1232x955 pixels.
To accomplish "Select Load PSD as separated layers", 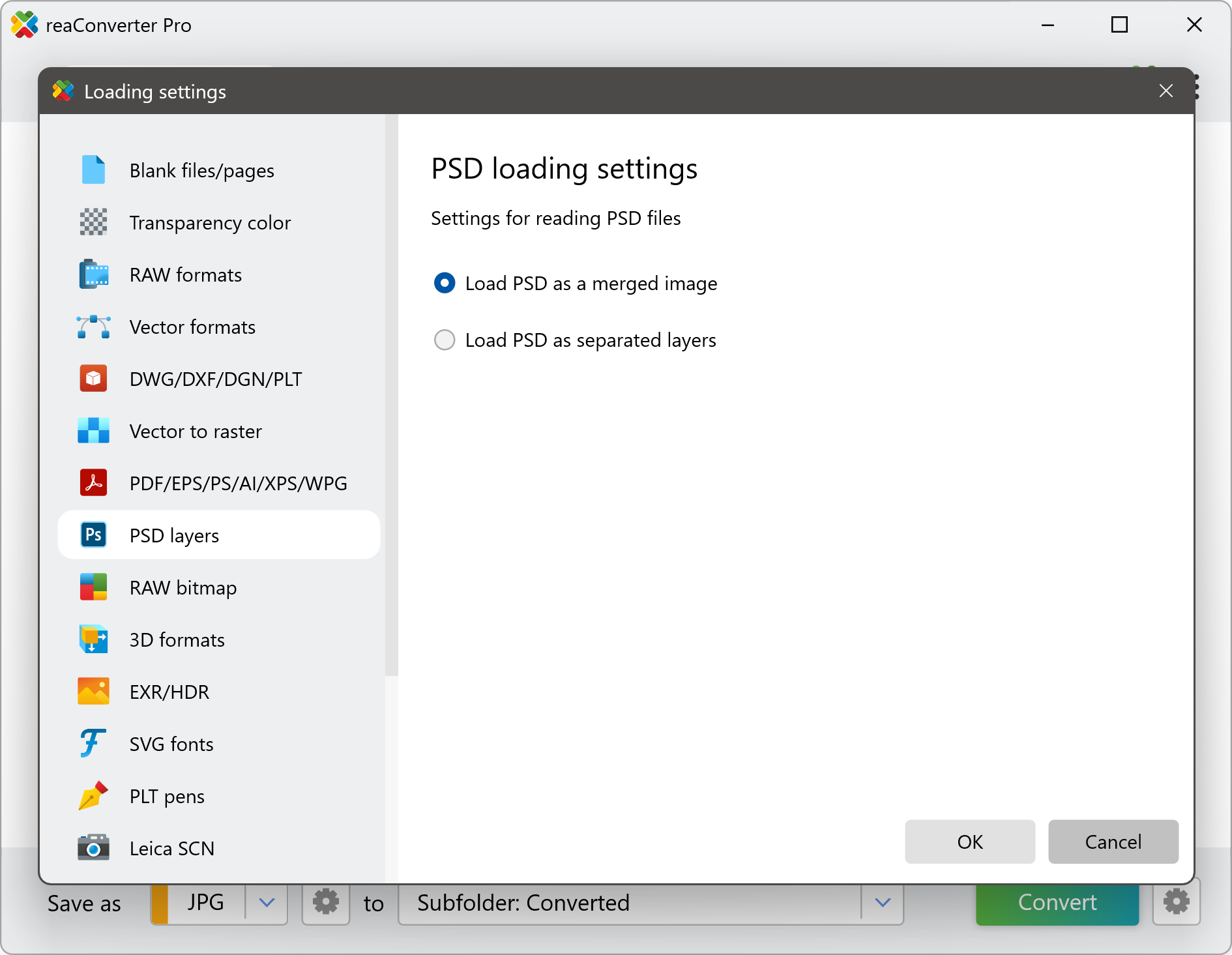I will pos(445,340).
